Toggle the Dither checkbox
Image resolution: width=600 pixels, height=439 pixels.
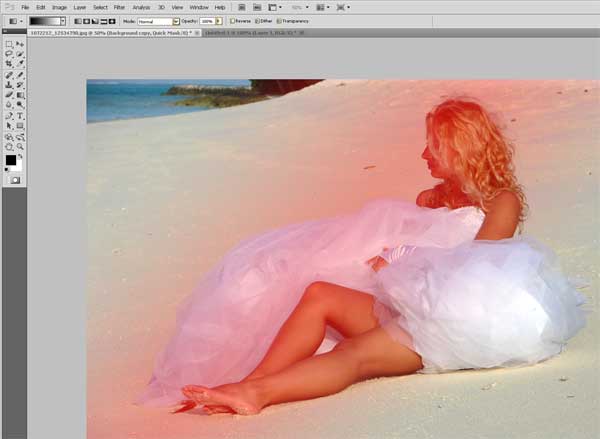tap(257, 21)
